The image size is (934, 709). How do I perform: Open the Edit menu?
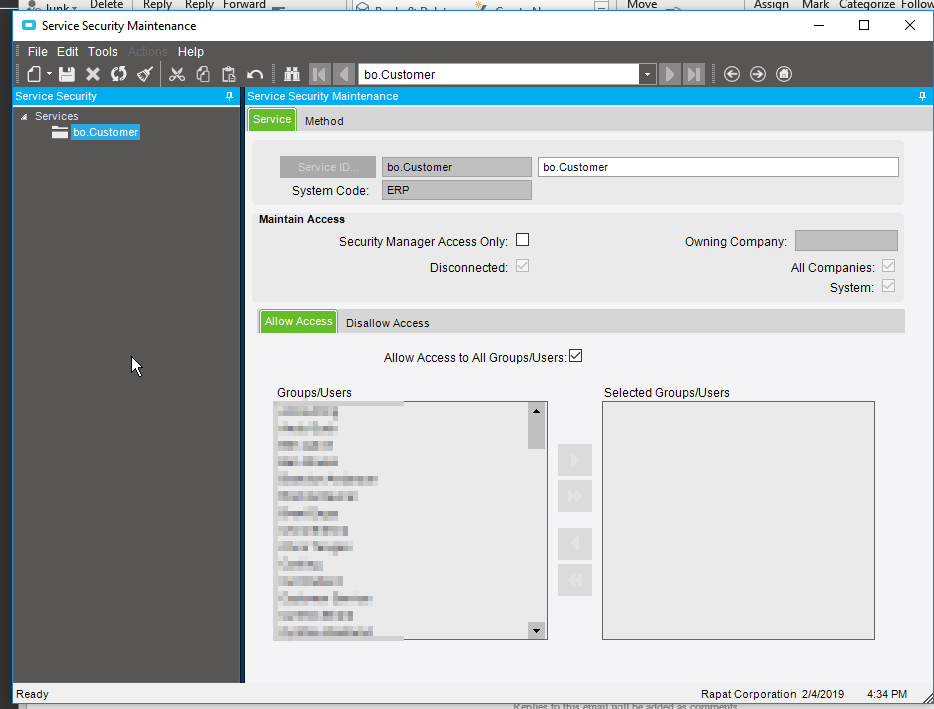point(67,52)
